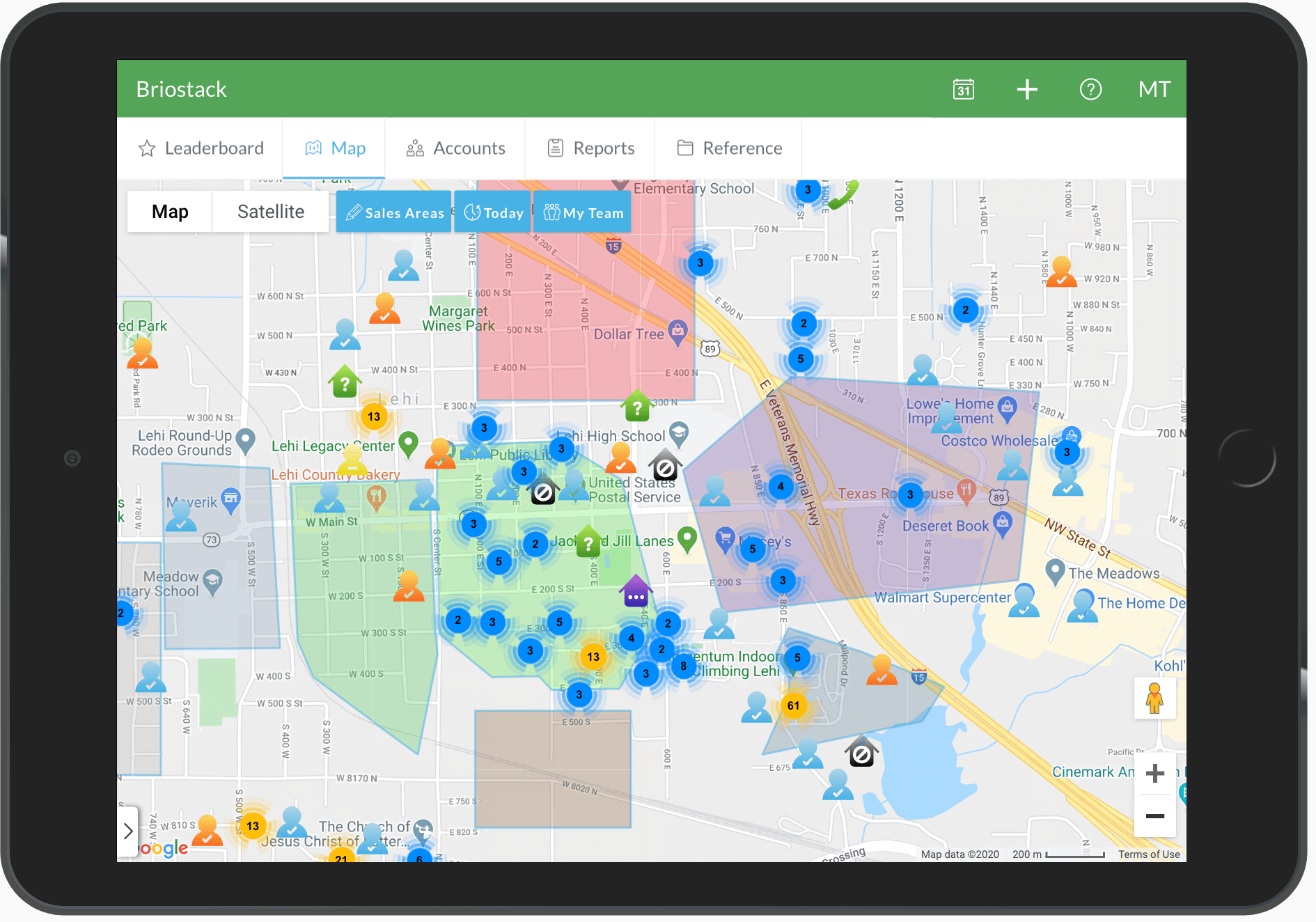This screenshot has height=922, width=1316.
Task: Select the orange person marker near W 920 N
Action: pyautogui.click(x=1060, y=272)
